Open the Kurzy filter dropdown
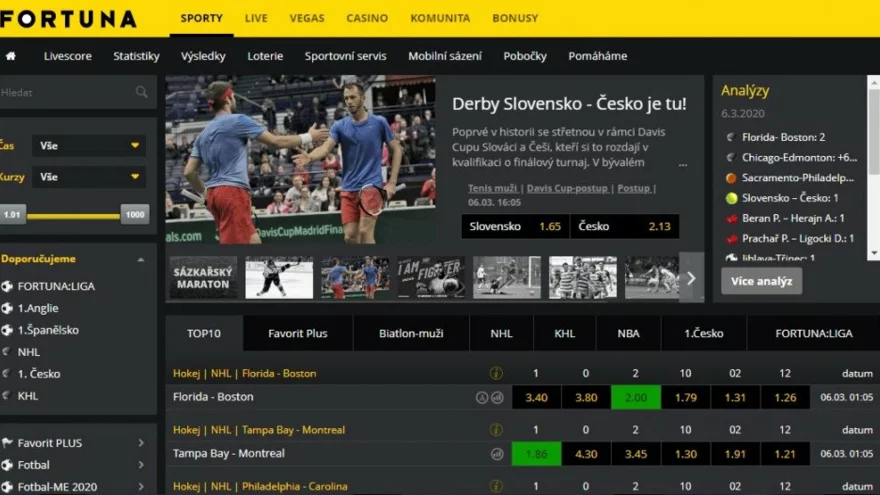This screenshot has height=495, width=880. 88,178
